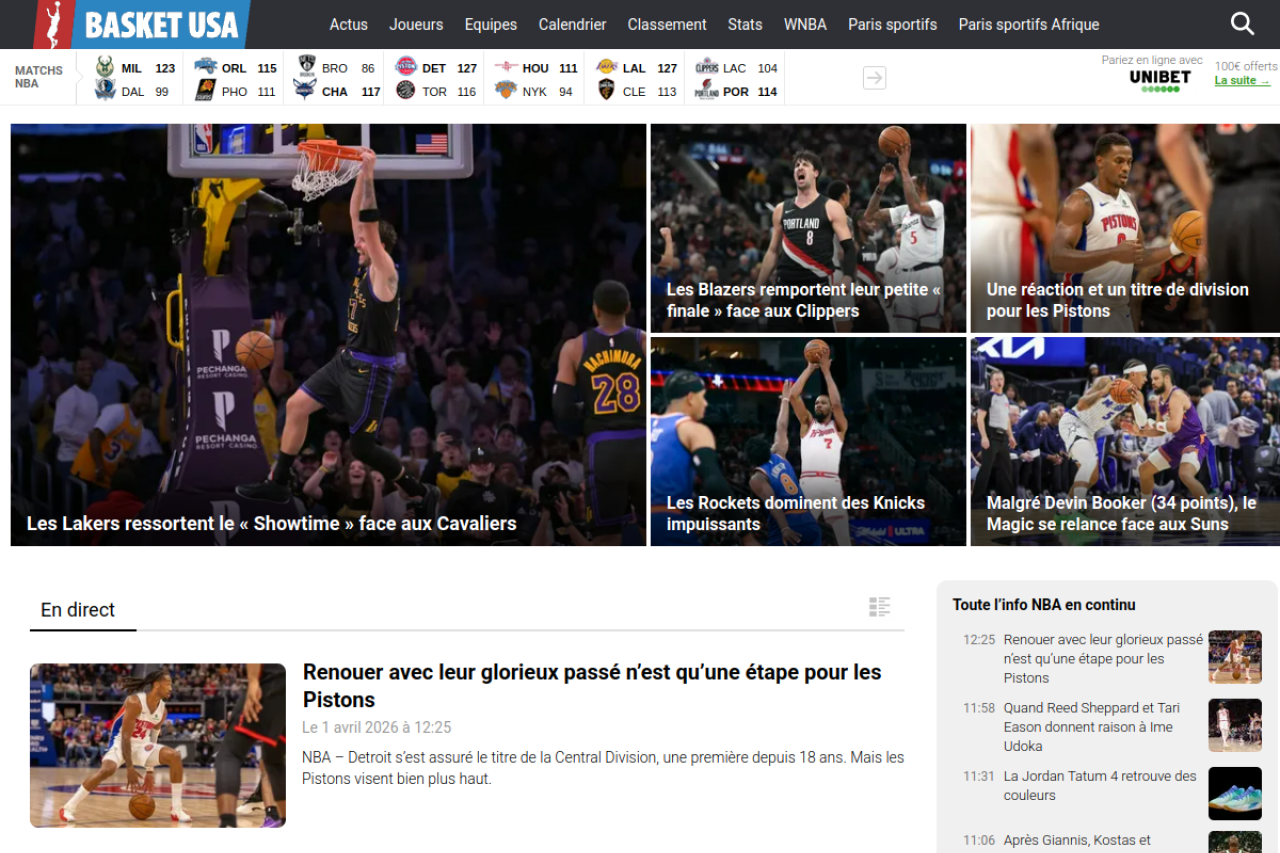
Task: Open the Joueurs menu
Action: click(416, 25)
